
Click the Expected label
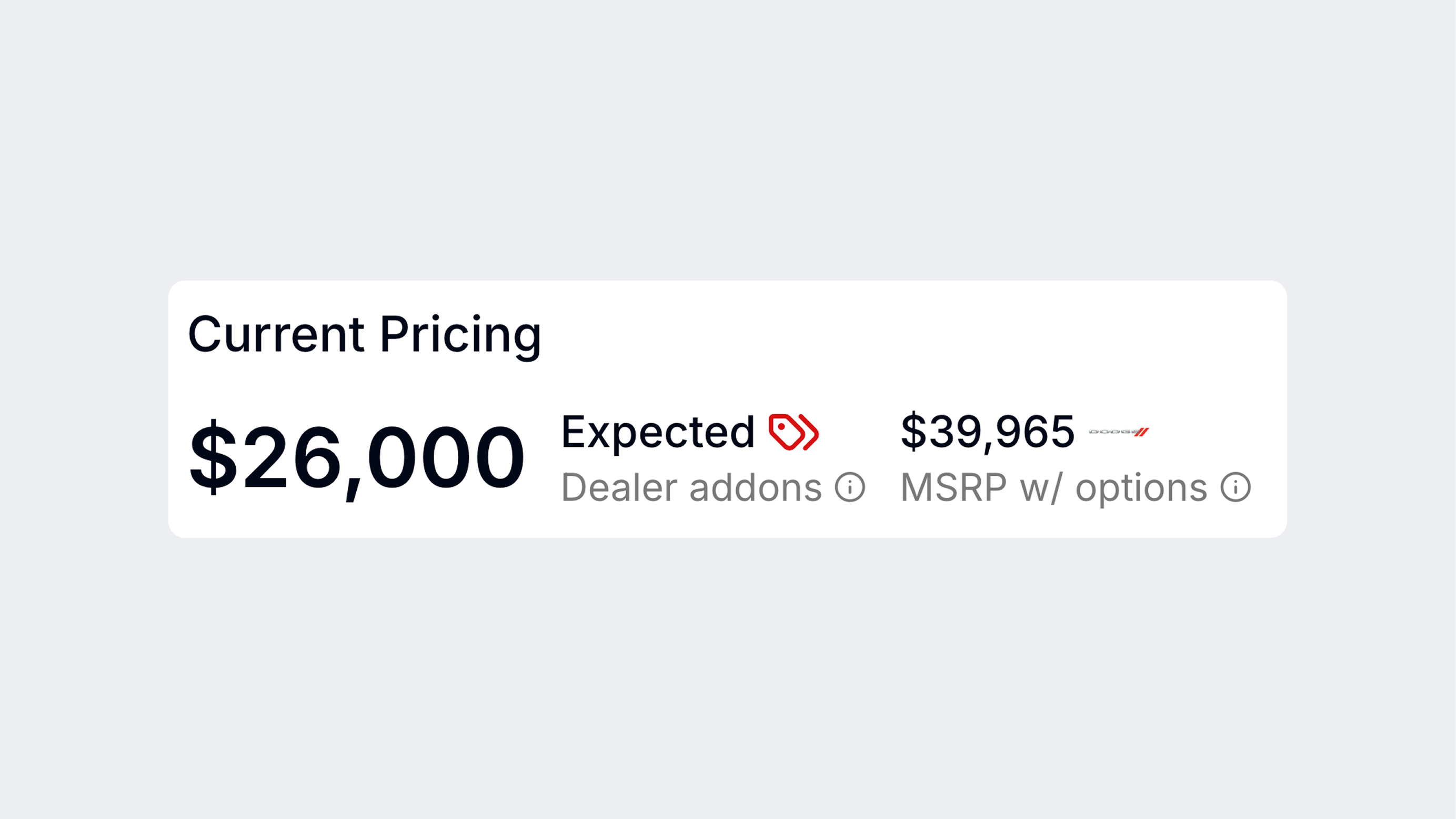pyautogui.click(x=658, y=433)
